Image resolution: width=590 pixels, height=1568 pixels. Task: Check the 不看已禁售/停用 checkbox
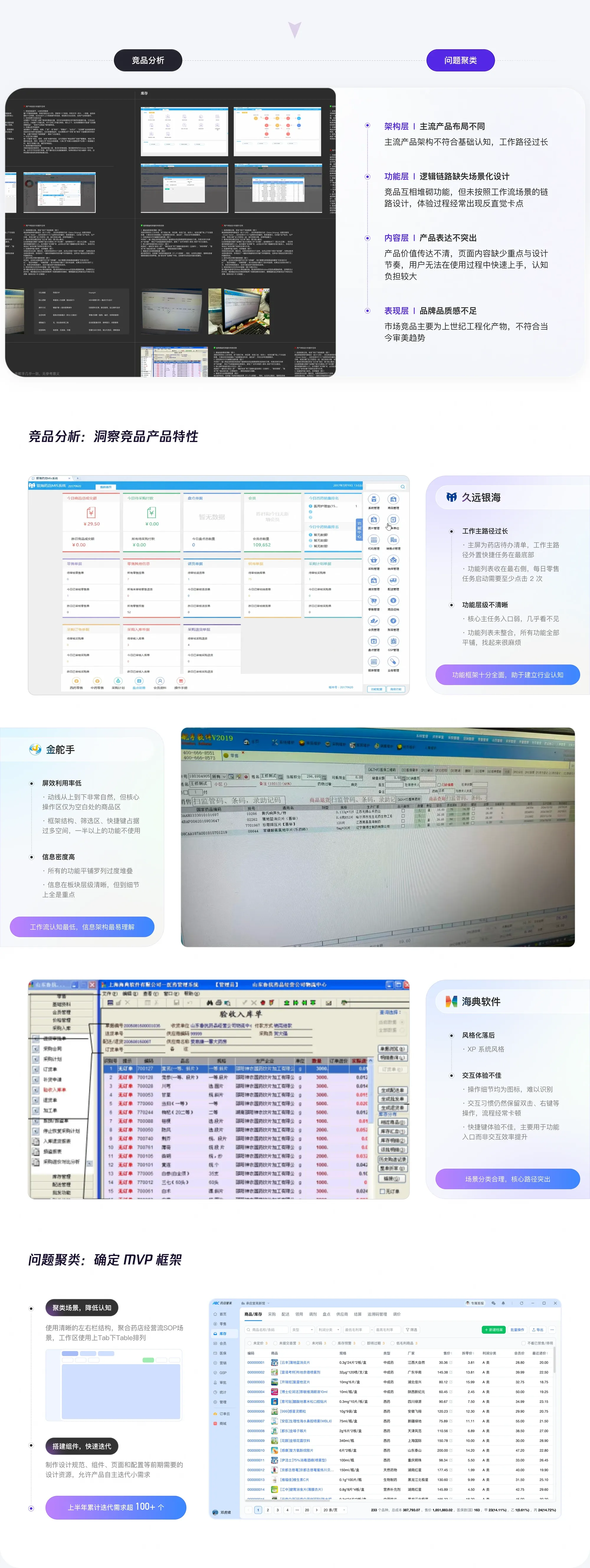click(x=524, y=1343)
